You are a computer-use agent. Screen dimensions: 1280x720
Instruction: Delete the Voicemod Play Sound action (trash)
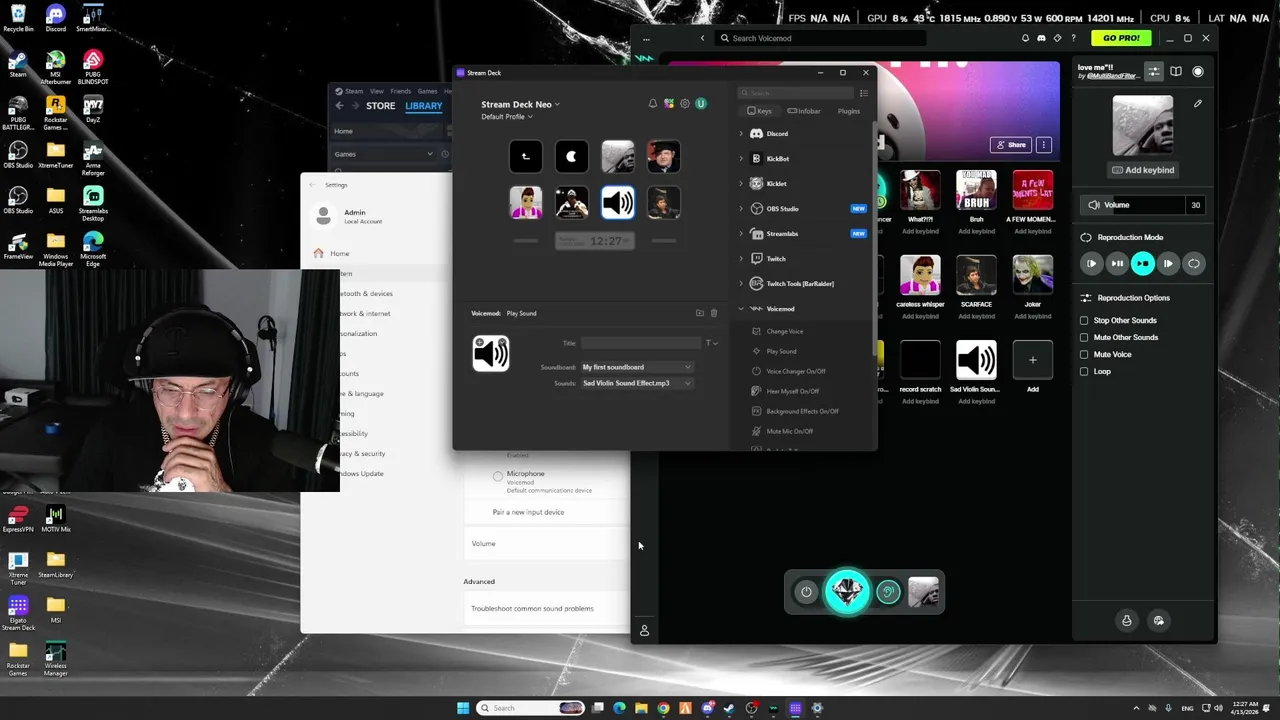pos(714,313)
